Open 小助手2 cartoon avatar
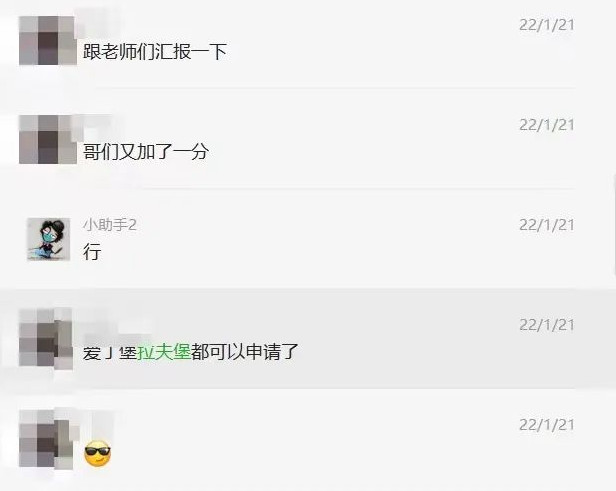This screenshot has width=616, height=491. pyautogui.click(x=48, y=239)
